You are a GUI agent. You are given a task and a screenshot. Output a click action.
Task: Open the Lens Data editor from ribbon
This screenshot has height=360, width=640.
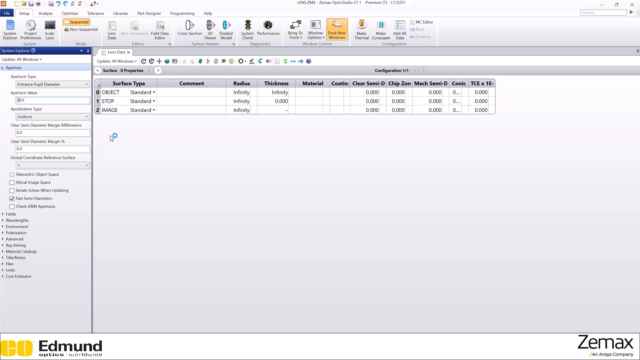click(112, 30)
